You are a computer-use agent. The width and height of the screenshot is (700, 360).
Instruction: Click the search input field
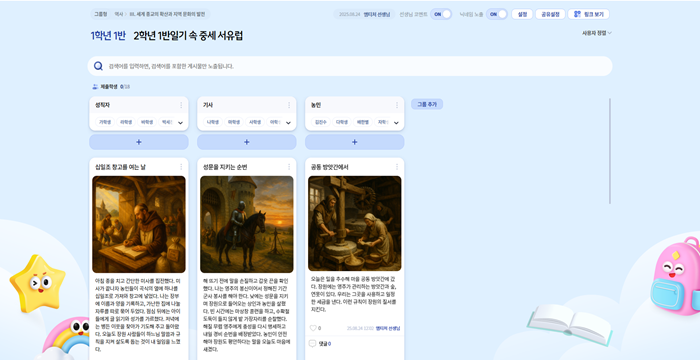[x=350, y=66]
